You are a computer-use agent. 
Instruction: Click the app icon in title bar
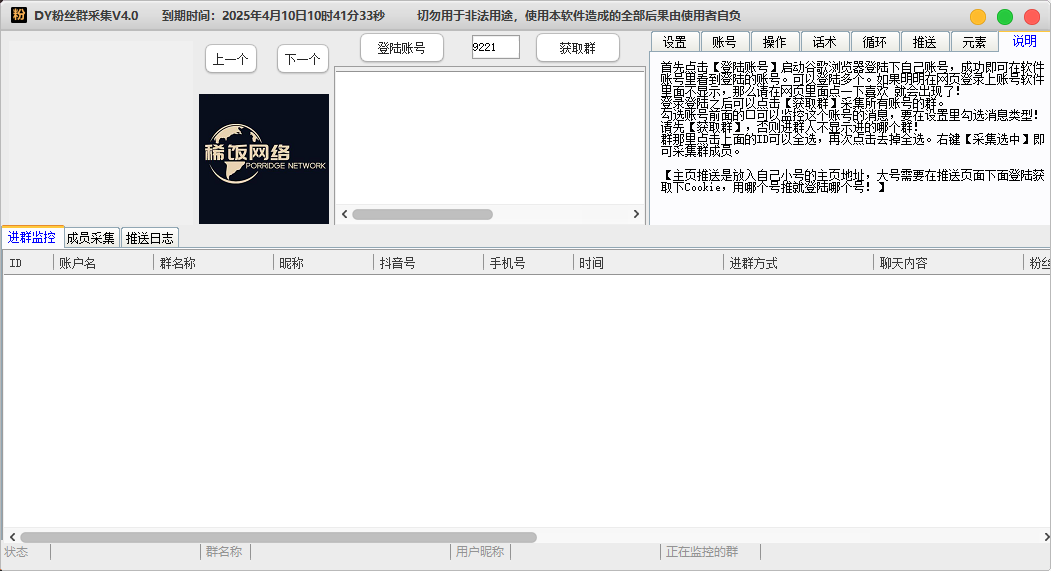[18, 15]
